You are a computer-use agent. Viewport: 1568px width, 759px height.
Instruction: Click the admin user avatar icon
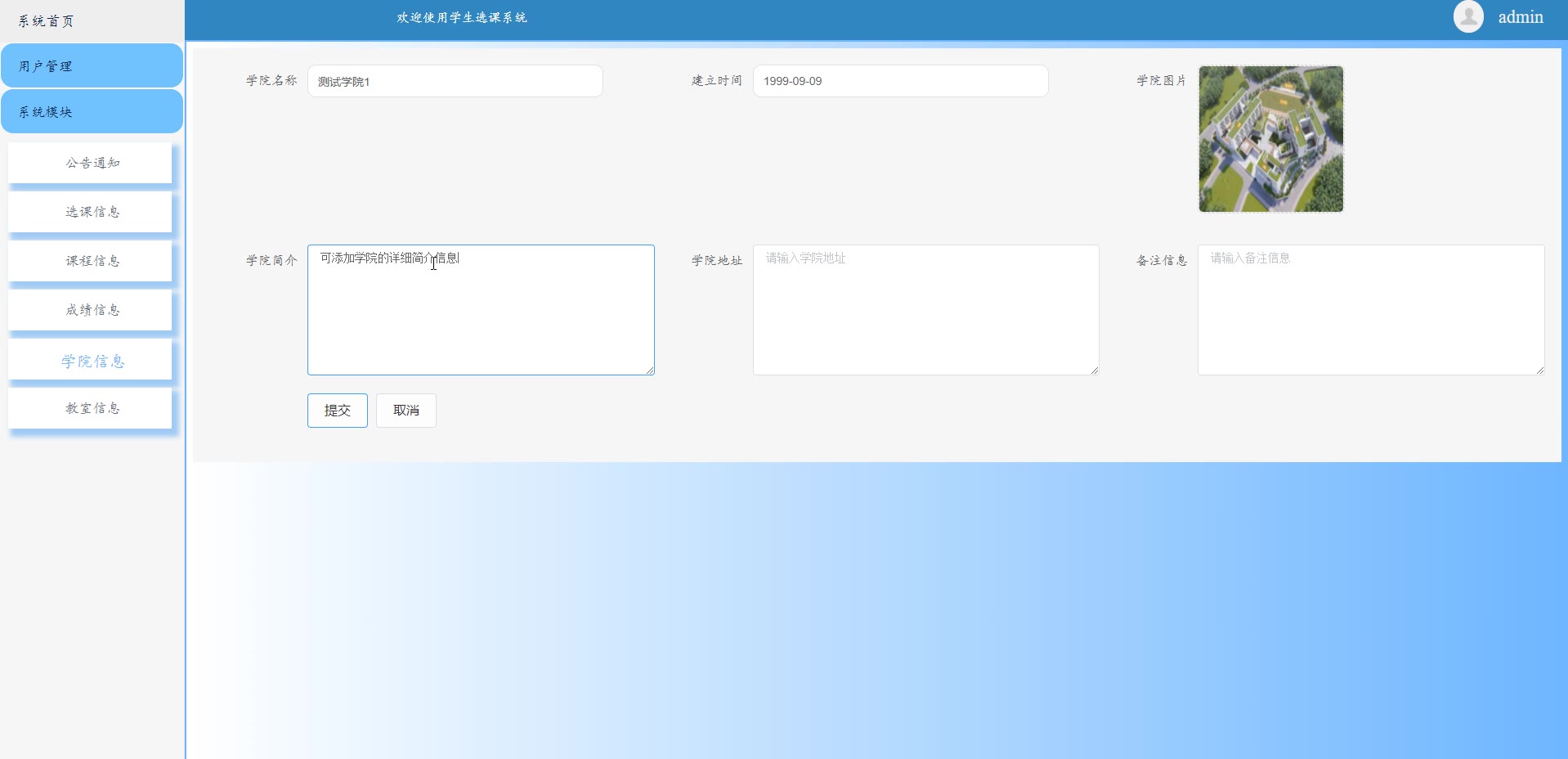coord(1468,17)
